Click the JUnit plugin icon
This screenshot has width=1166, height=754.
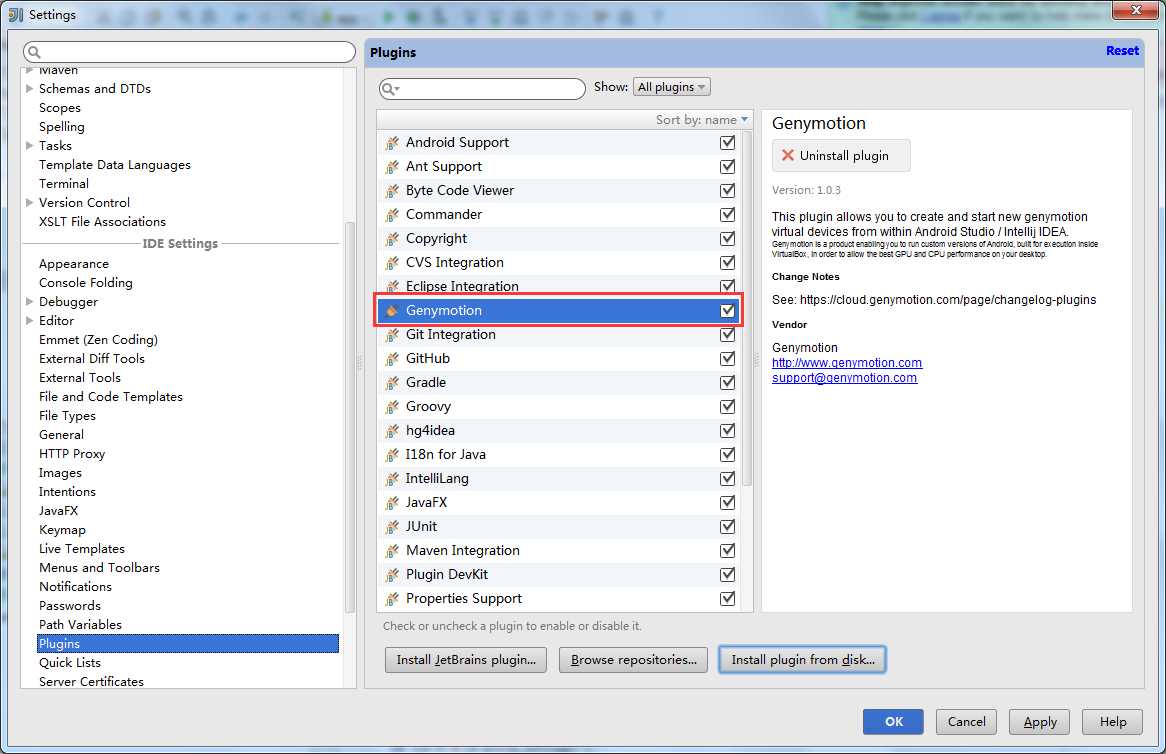[x=392, y=526]
